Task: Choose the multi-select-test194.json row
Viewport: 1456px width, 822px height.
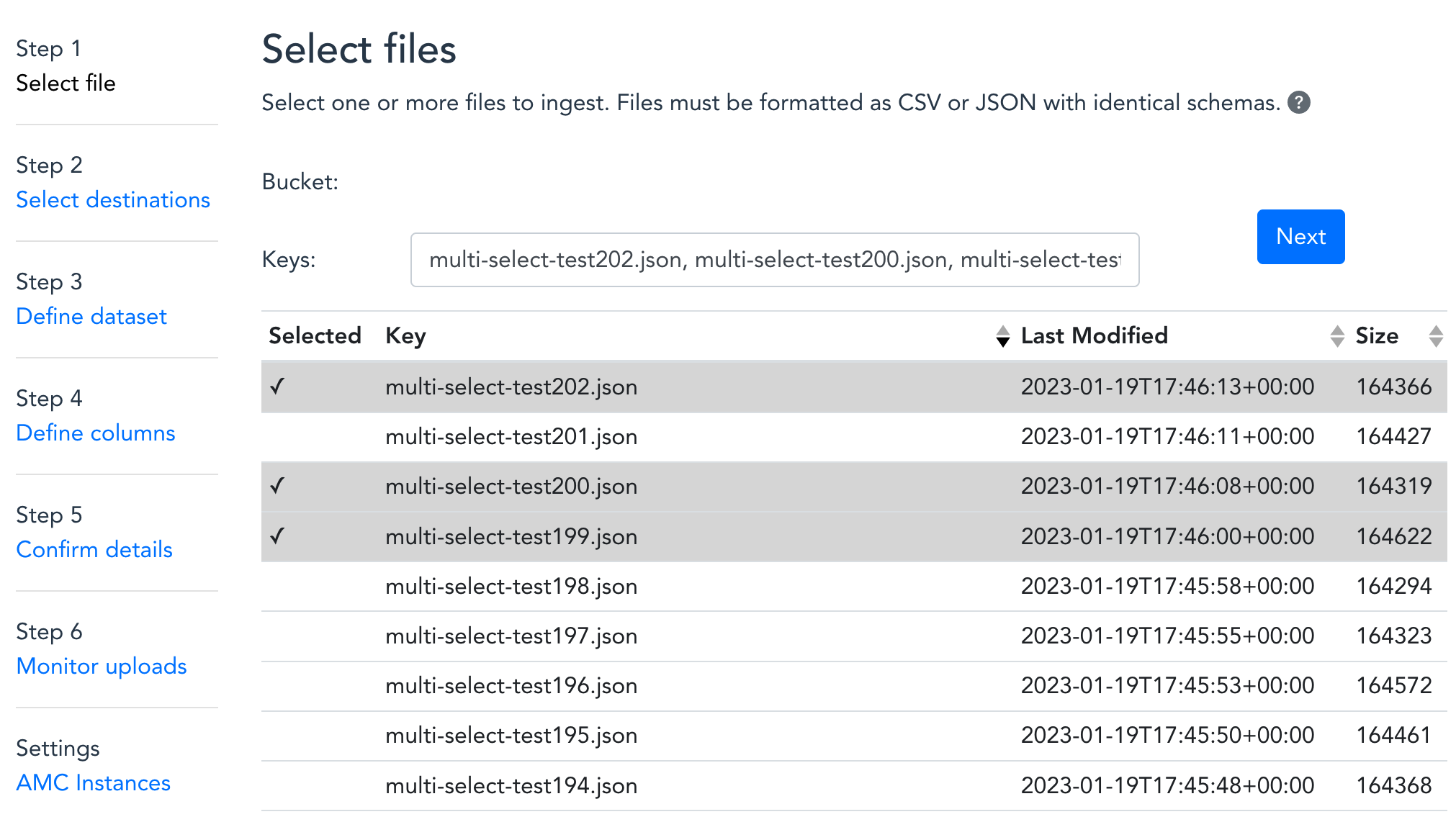Action: 511,785
